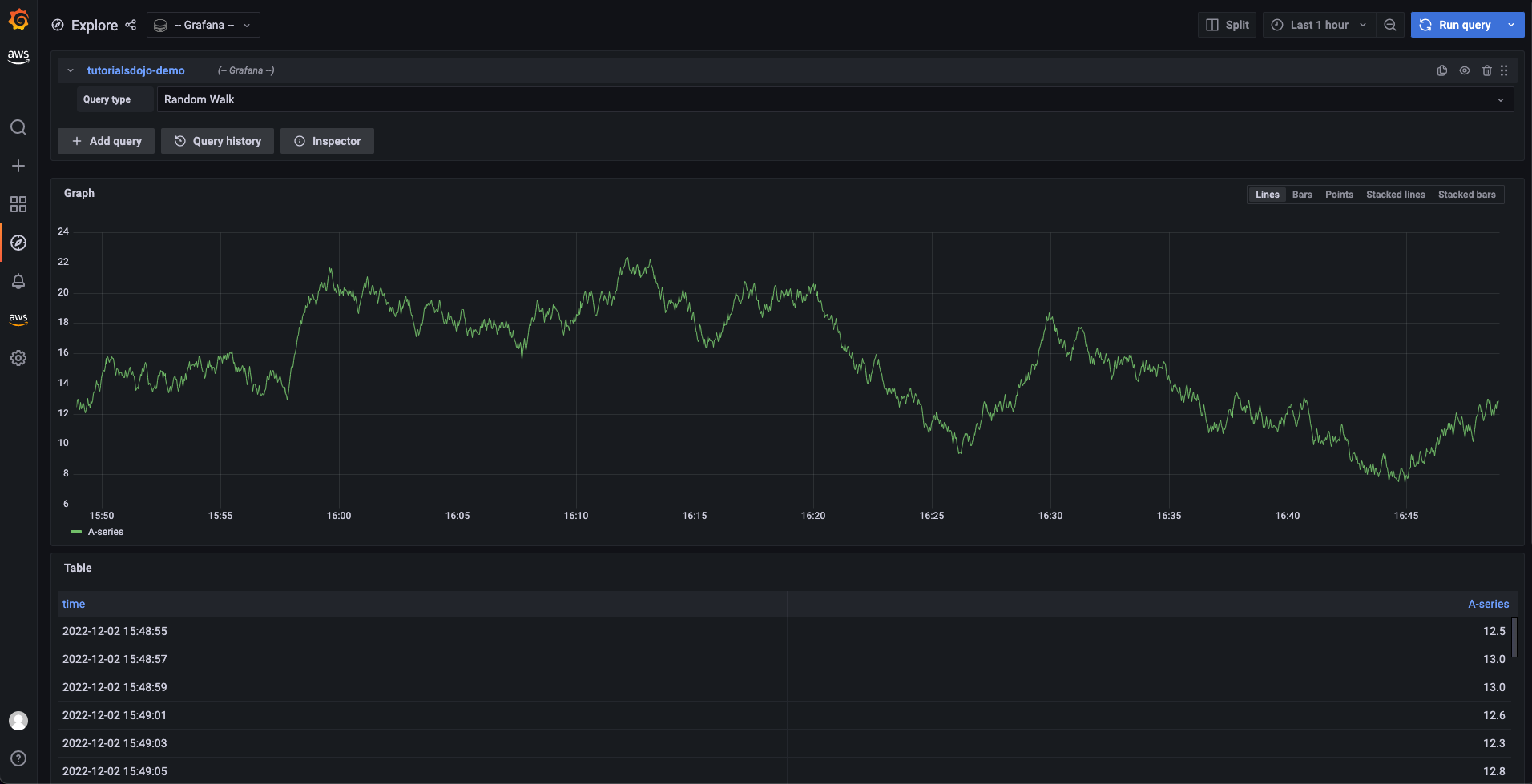Expand the Random Walk query type dropdown
Viewport: 1532px width, 784px height.
(x=833, y=99)
